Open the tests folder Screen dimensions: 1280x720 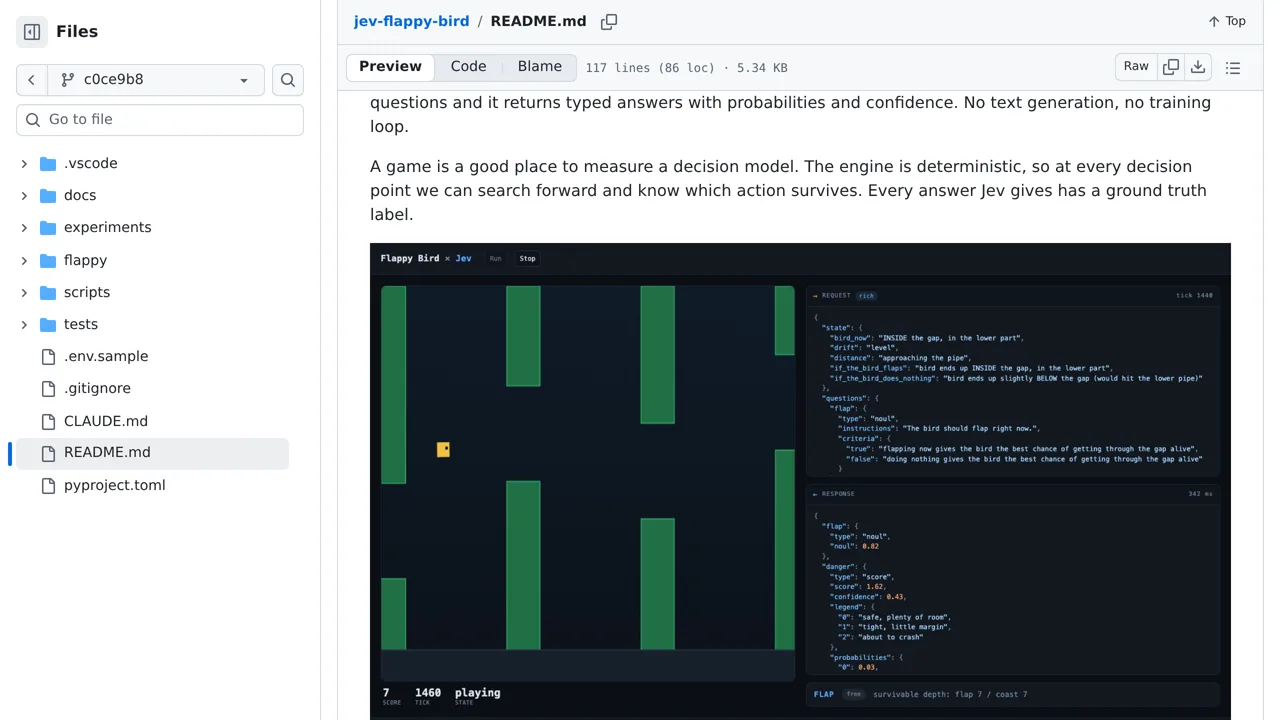[81, 324]
